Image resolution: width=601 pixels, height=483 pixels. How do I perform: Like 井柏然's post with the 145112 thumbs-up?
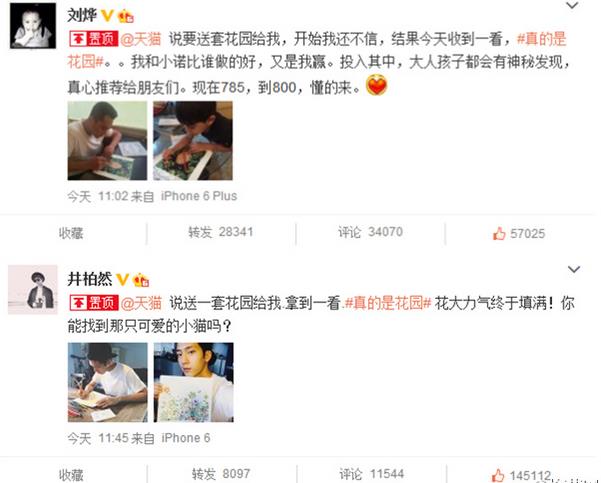tap(521, 476)
